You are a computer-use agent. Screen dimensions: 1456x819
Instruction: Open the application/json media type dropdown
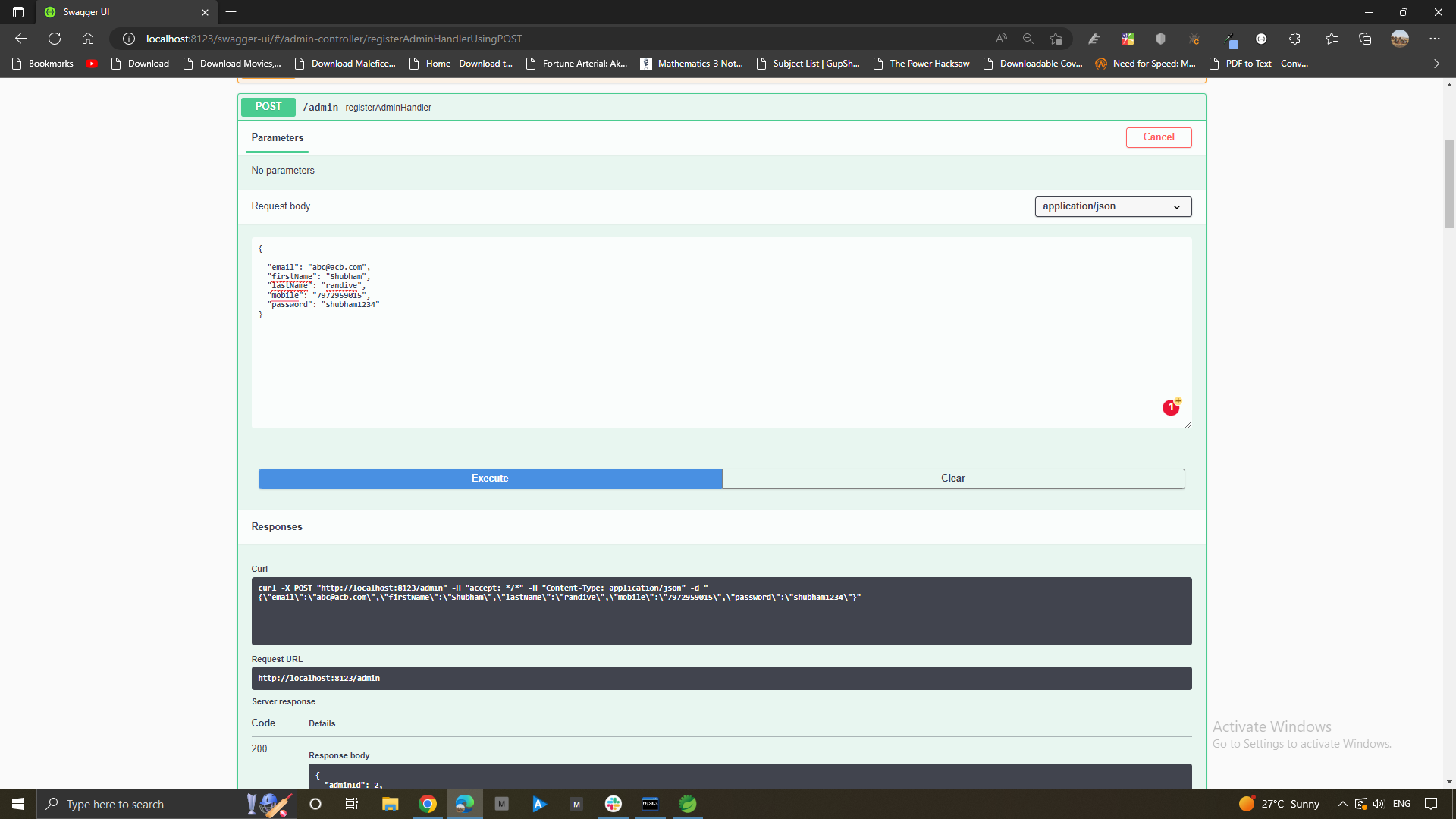(1112, 206)
